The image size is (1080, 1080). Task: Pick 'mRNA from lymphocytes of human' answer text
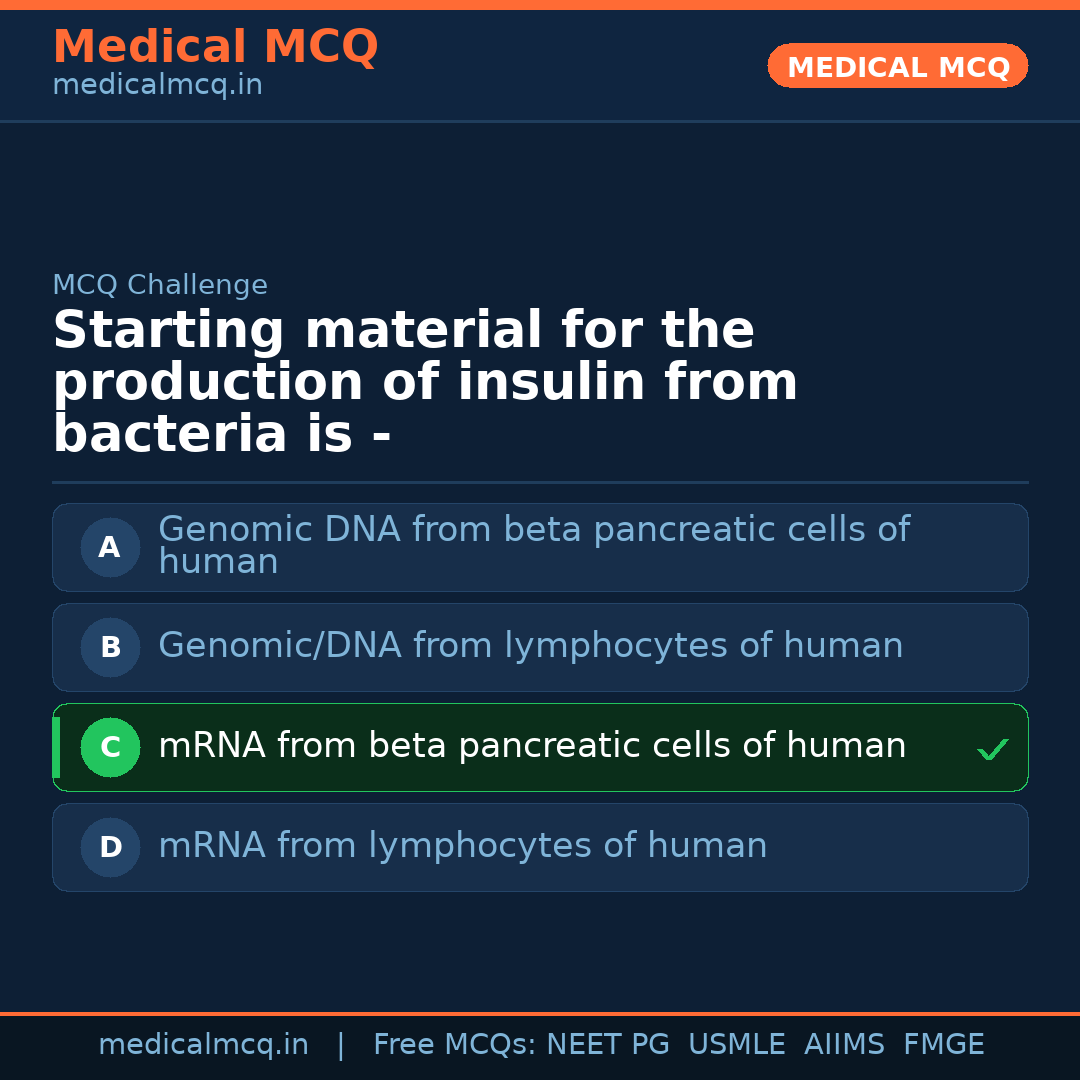pyautogui.click(x=462, y=846)
